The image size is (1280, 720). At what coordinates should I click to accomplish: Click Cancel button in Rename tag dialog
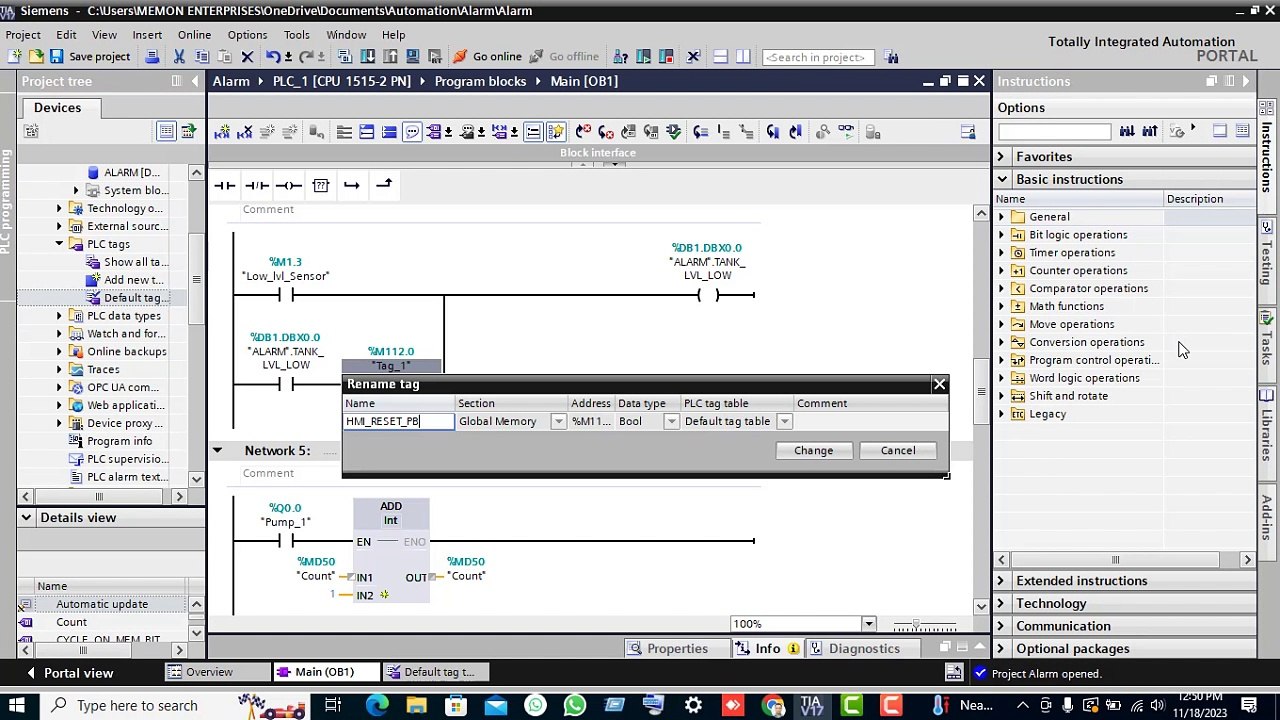pos(898,450)
